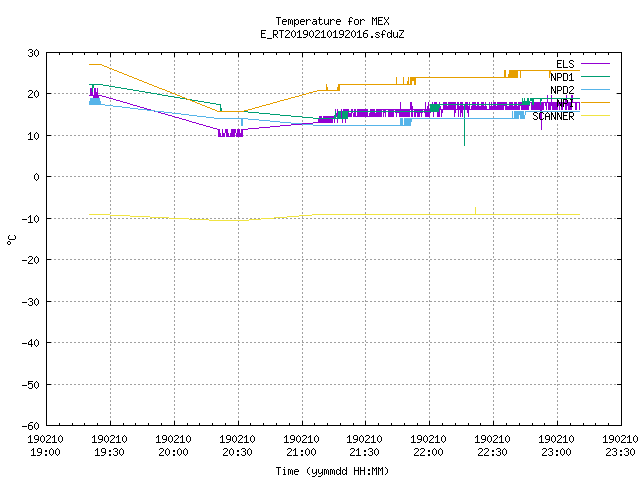Click the y-axis label -50

tap(31, 384)
